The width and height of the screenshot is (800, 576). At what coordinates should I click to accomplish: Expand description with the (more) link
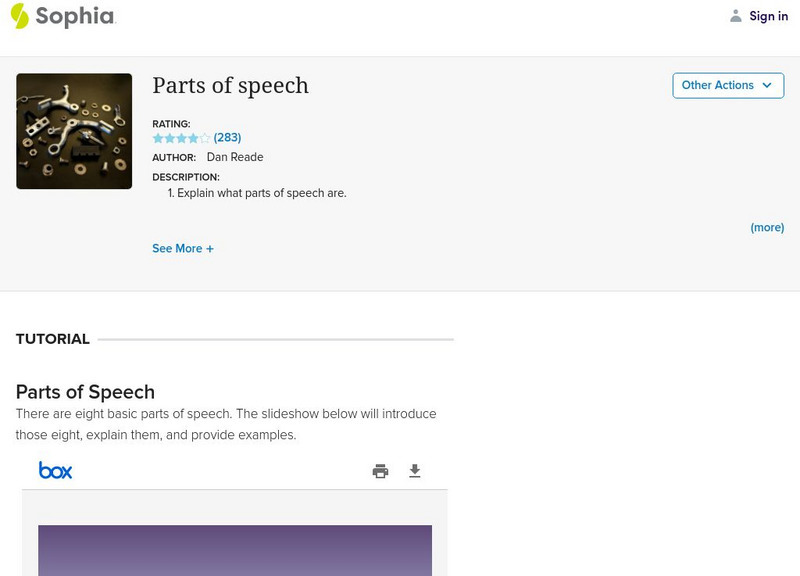click(767, 227)
